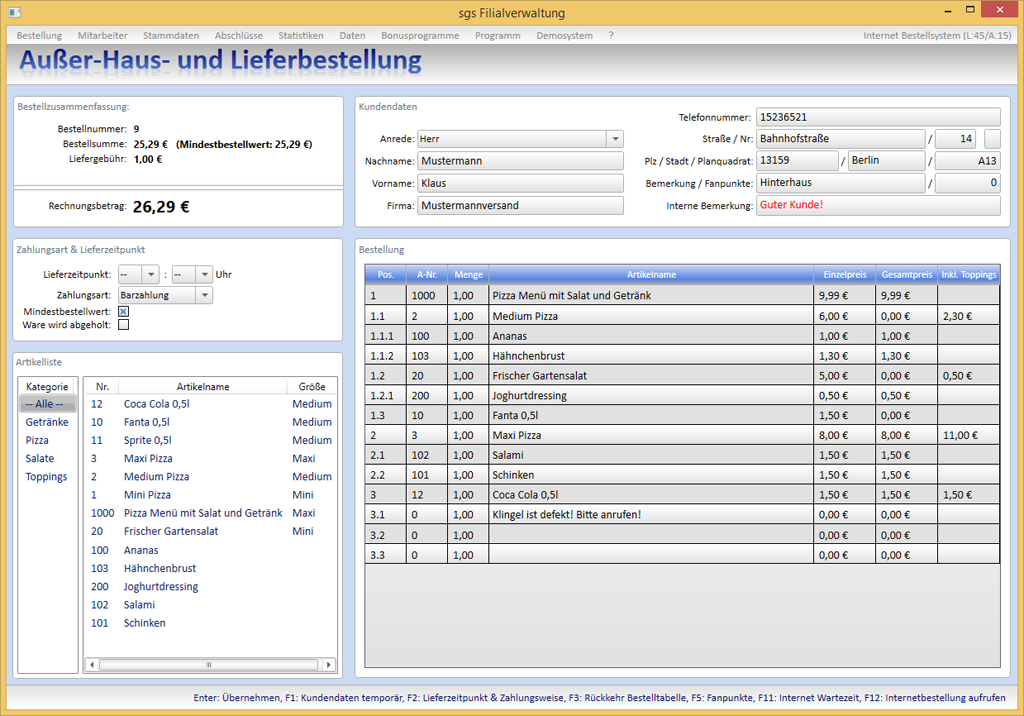The height and width of the screenshot is (716, 1024).
Task: Expand the Zahlungsart dropdown
Action: (x=204, y=295)
